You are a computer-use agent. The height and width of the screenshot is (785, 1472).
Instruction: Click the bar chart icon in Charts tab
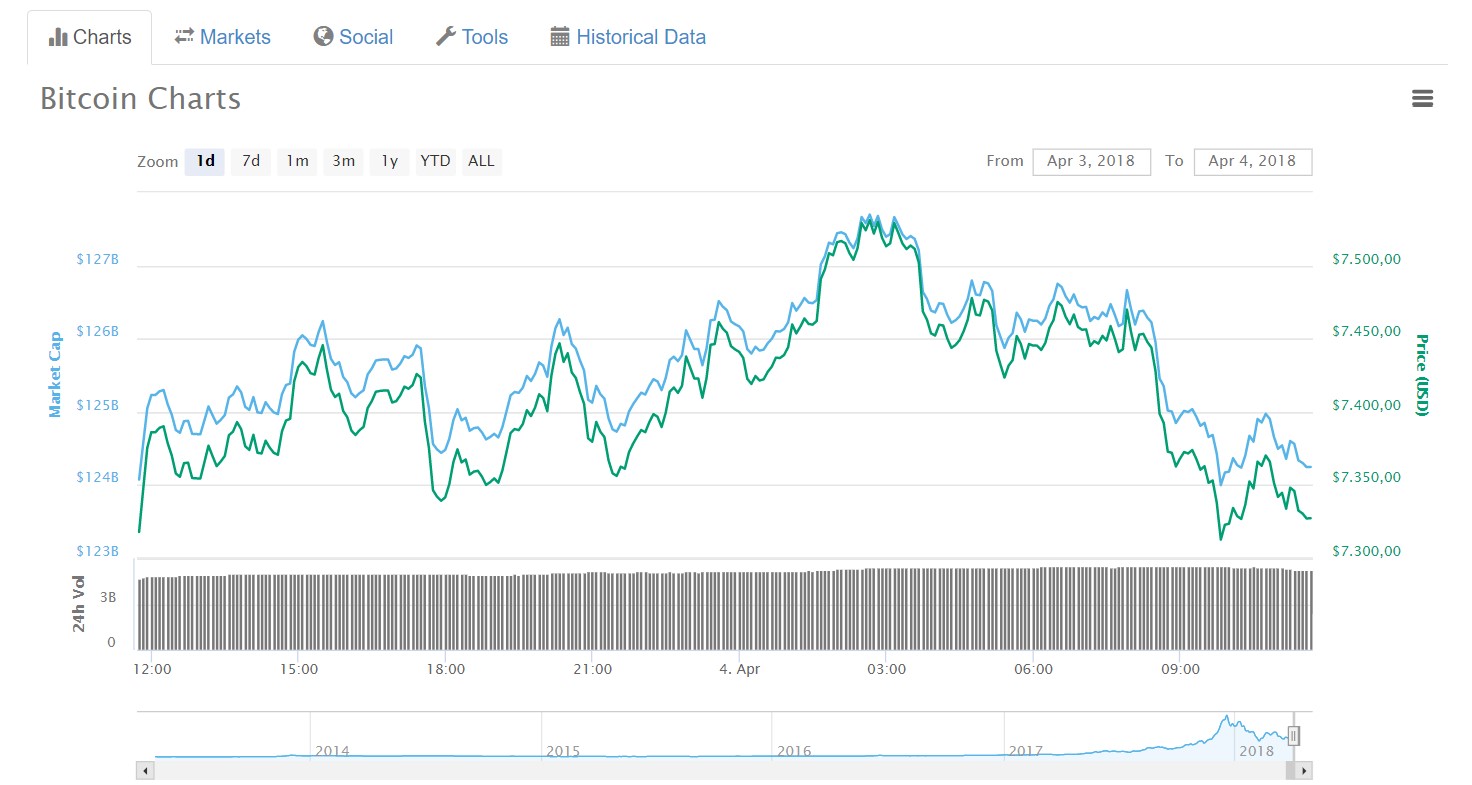click(x=58, y=38)
